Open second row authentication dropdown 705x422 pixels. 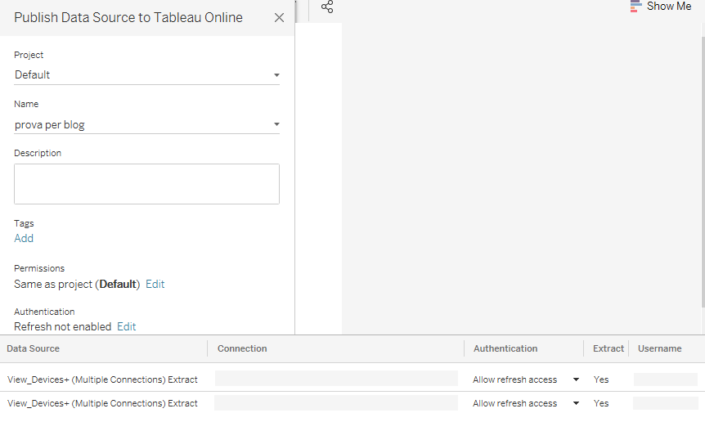pos(576,403)
